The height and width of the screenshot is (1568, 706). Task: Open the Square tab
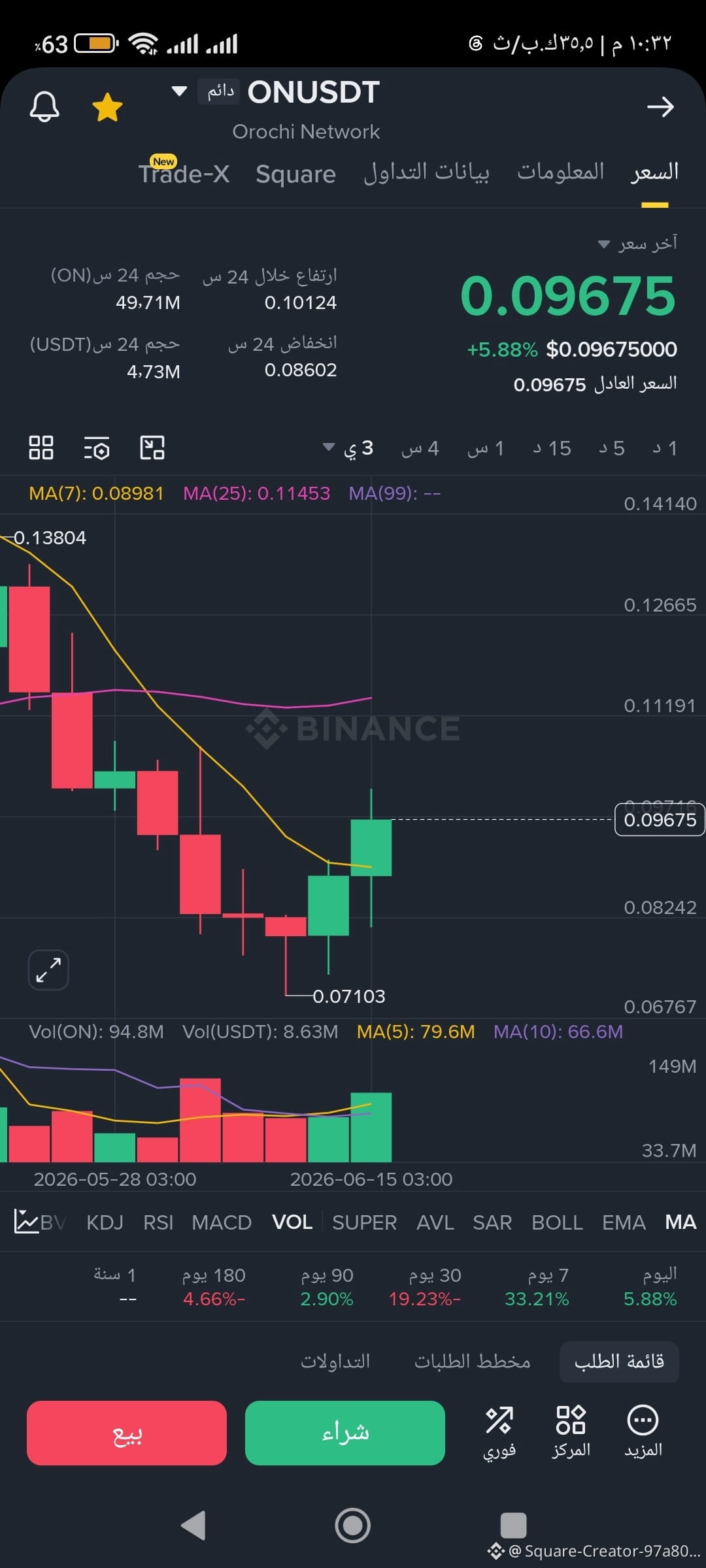(x=295, y=174)
